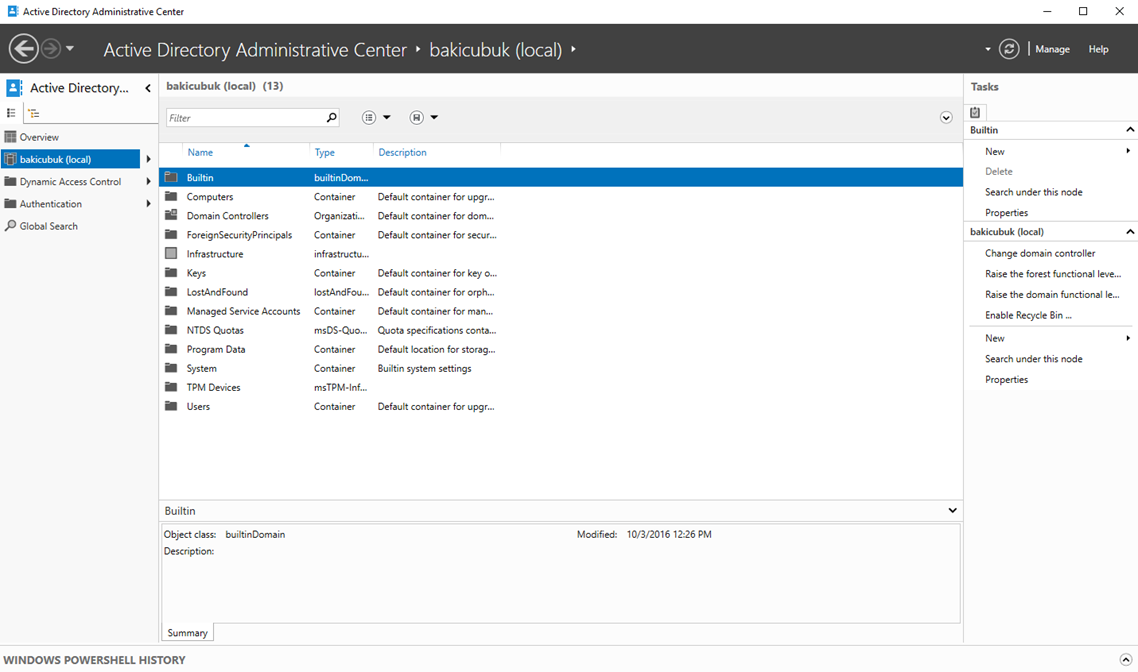
Task: Click bakicubuk (local) in the breadcrumb
Action: point(496,49)
